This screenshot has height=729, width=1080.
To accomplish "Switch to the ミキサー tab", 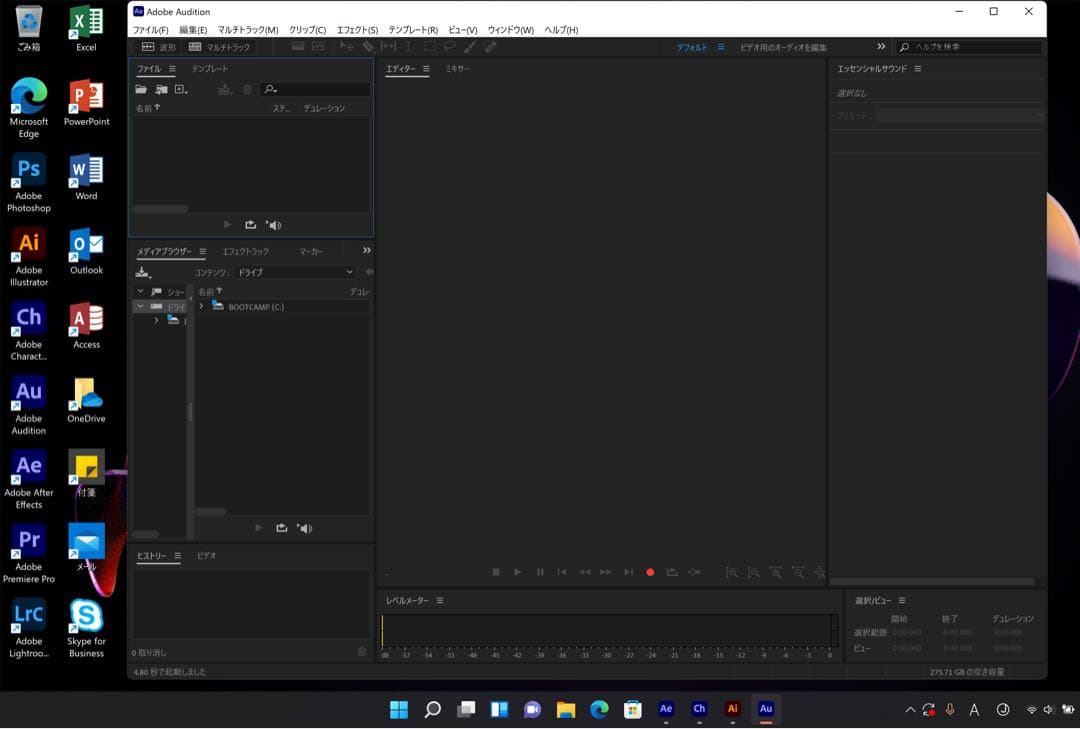I will (457, 69).
